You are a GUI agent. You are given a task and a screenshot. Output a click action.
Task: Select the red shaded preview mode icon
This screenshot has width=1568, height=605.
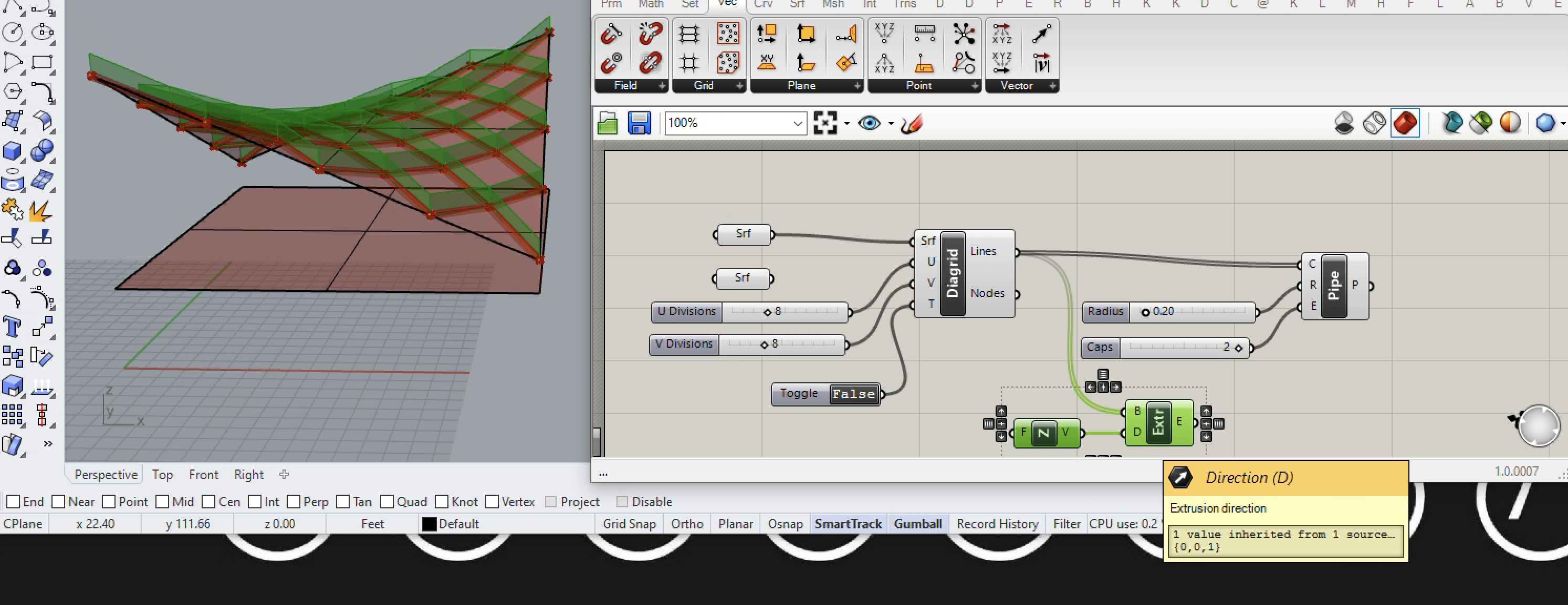1405,123
